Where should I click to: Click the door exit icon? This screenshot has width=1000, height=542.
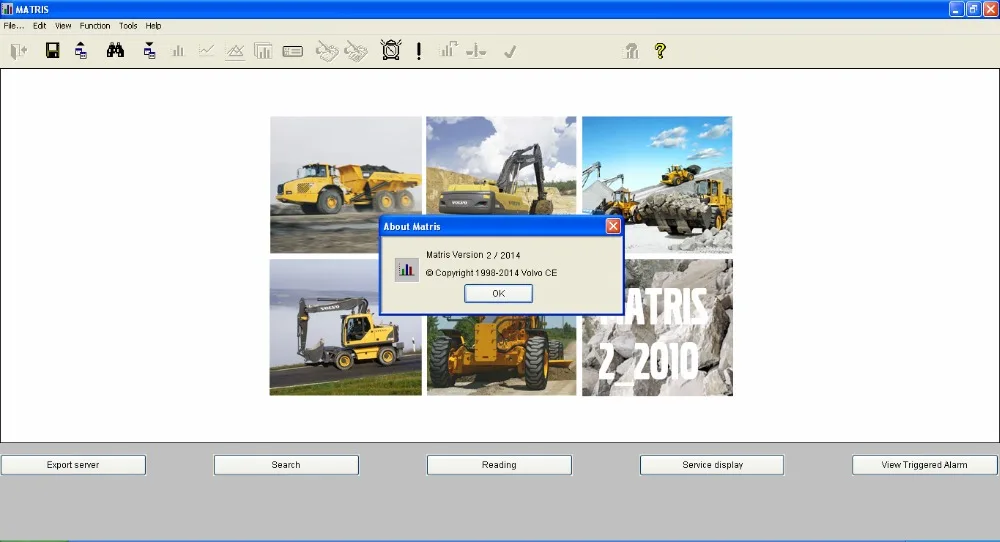18,51
